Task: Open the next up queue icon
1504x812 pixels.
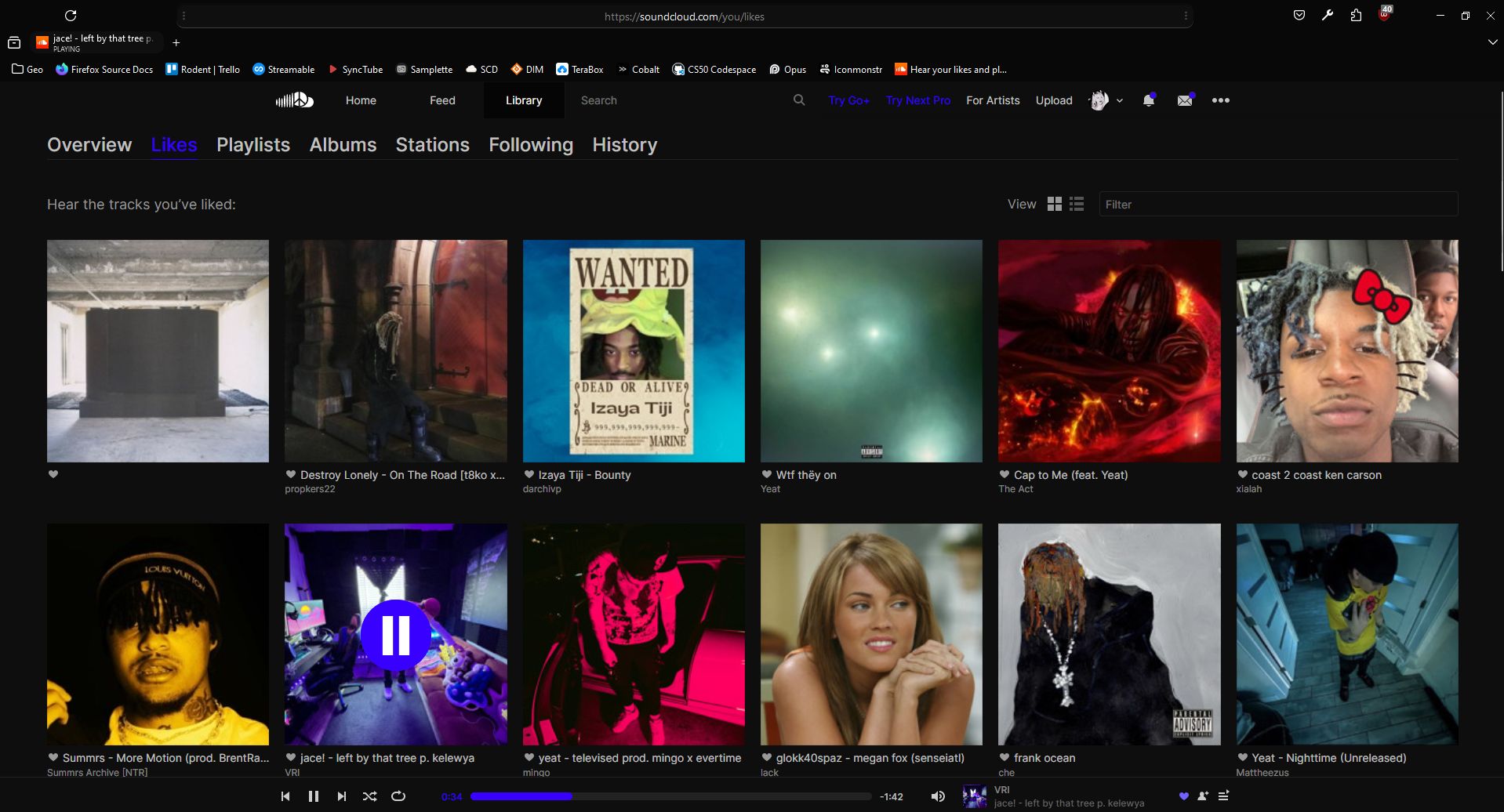Action: (1223, 796)
